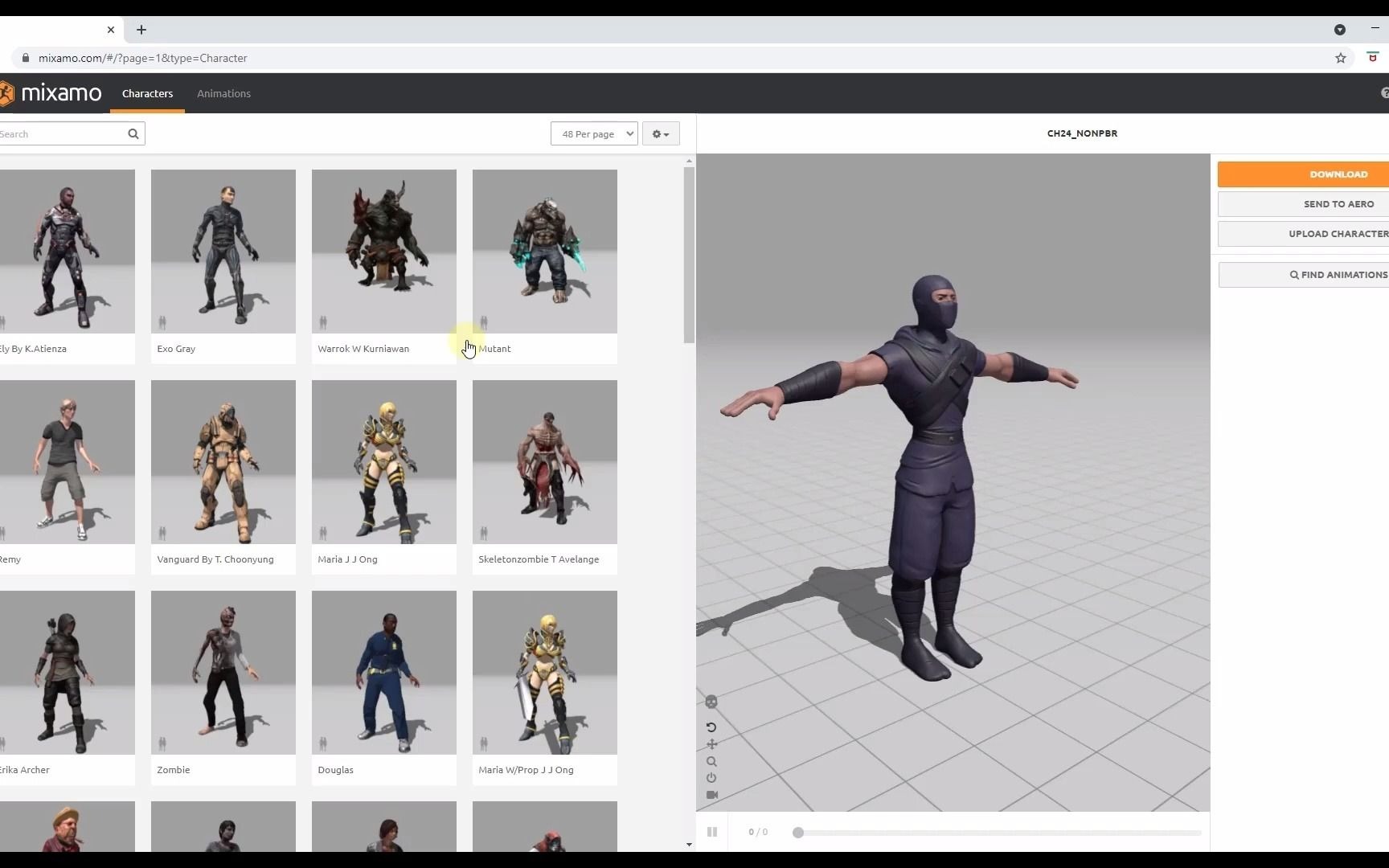Switch to the Characters tab

coord(147,93)
